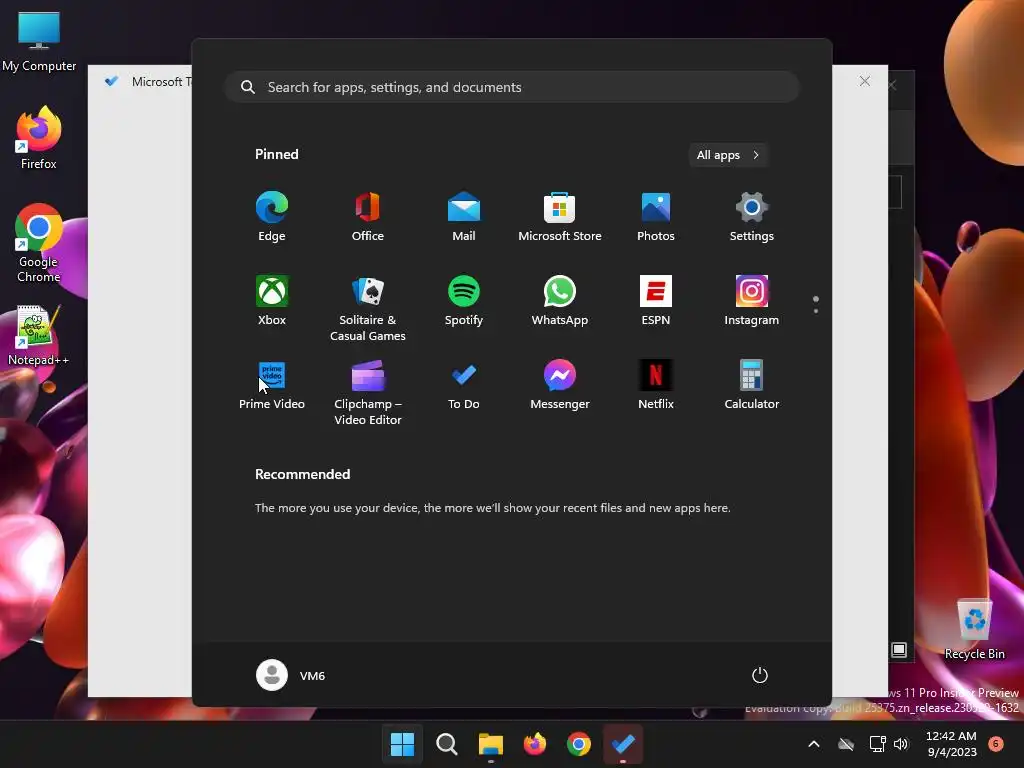Select the Google Chrome desktop shortcut
Screen dimensions: 1024x768
pos(39,243)
